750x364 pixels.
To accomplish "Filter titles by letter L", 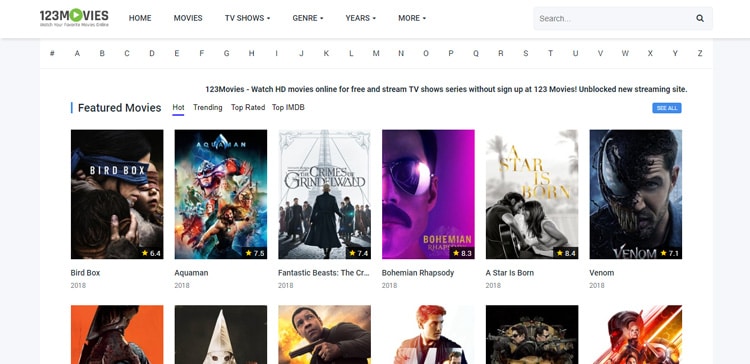I will pyautogui.click(x=351, y=53).
